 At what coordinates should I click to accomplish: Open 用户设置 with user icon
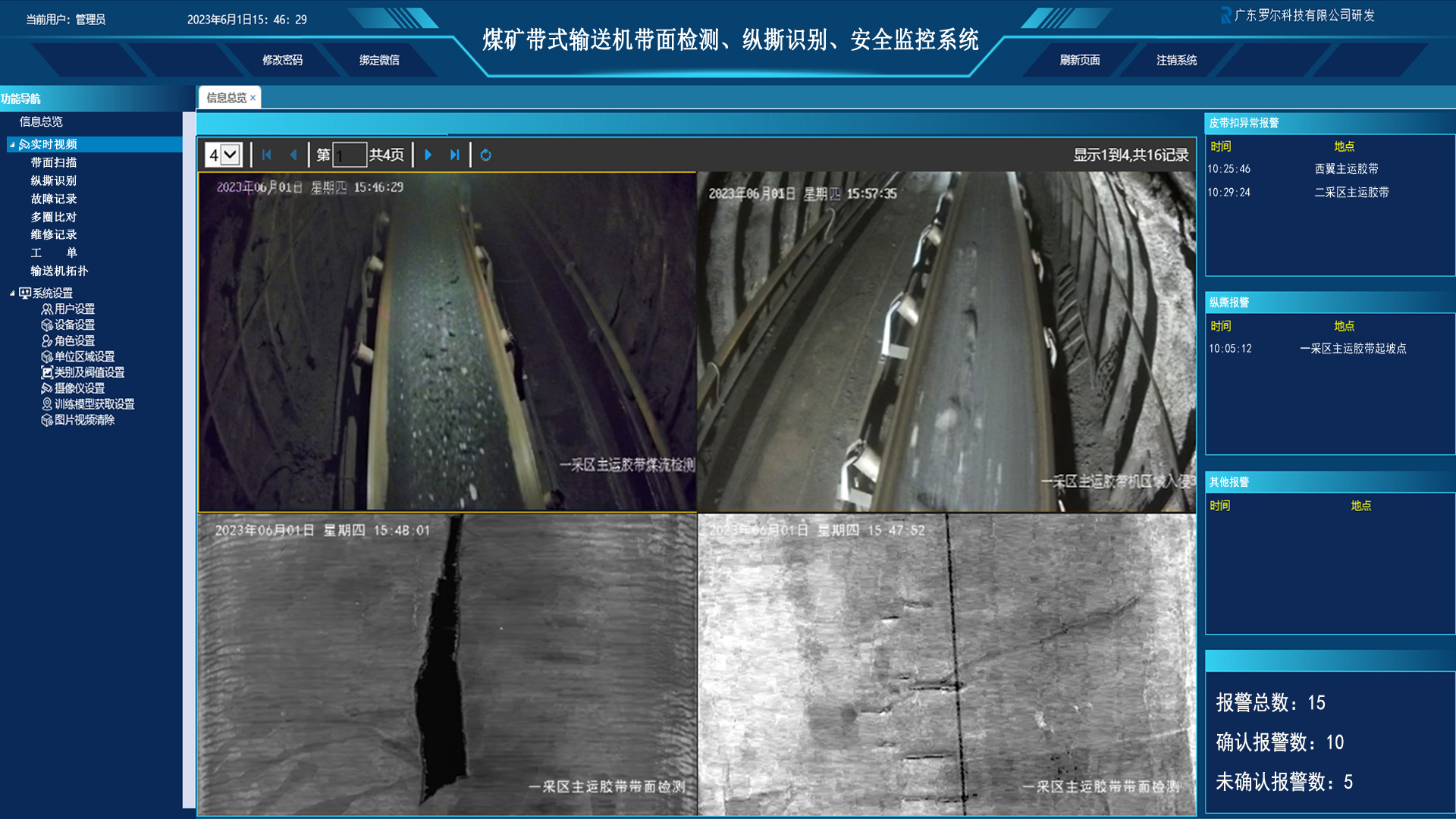pos(74,309)
